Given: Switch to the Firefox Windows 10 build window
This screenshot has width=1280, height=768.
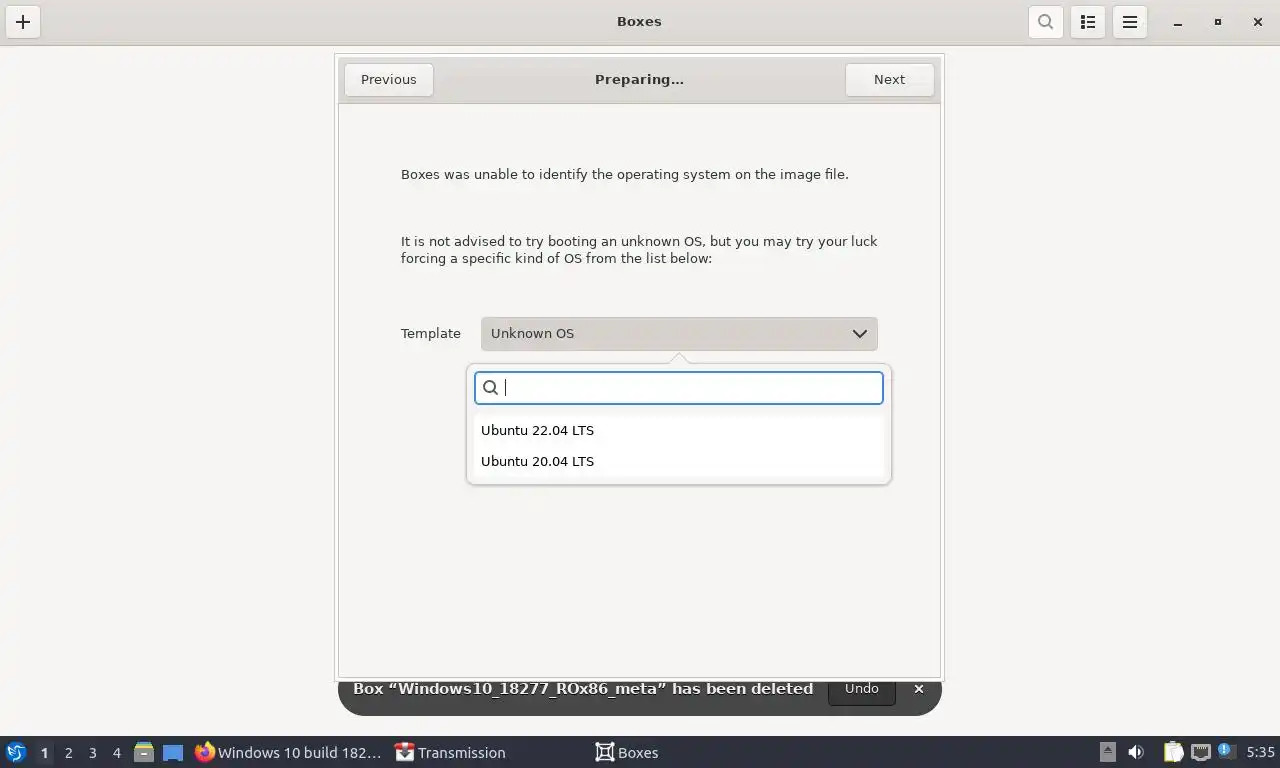Looking at the screenshot, I should point(289,752).
